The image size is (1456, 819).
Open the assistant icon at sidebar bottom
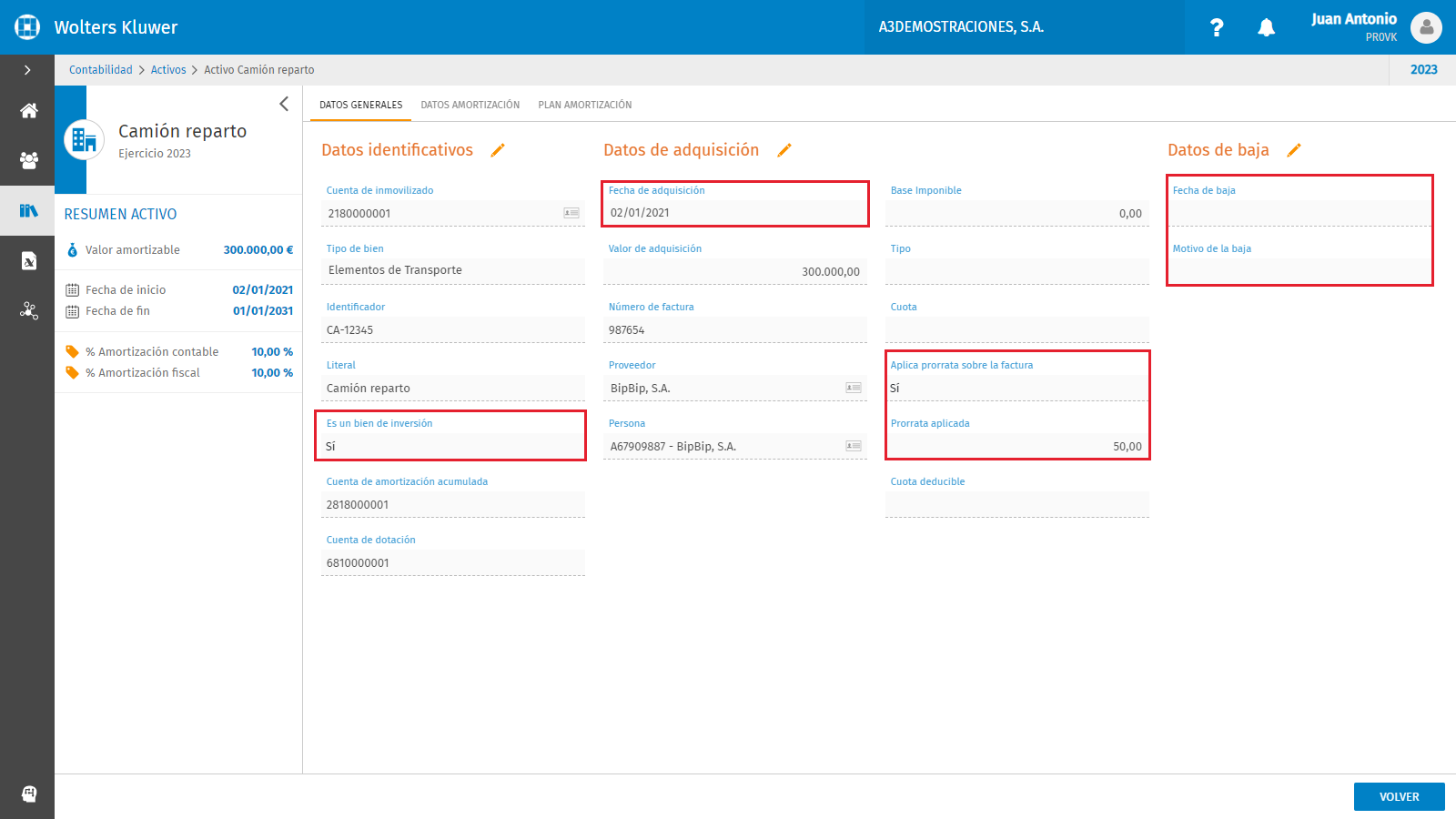click(29, 794)
